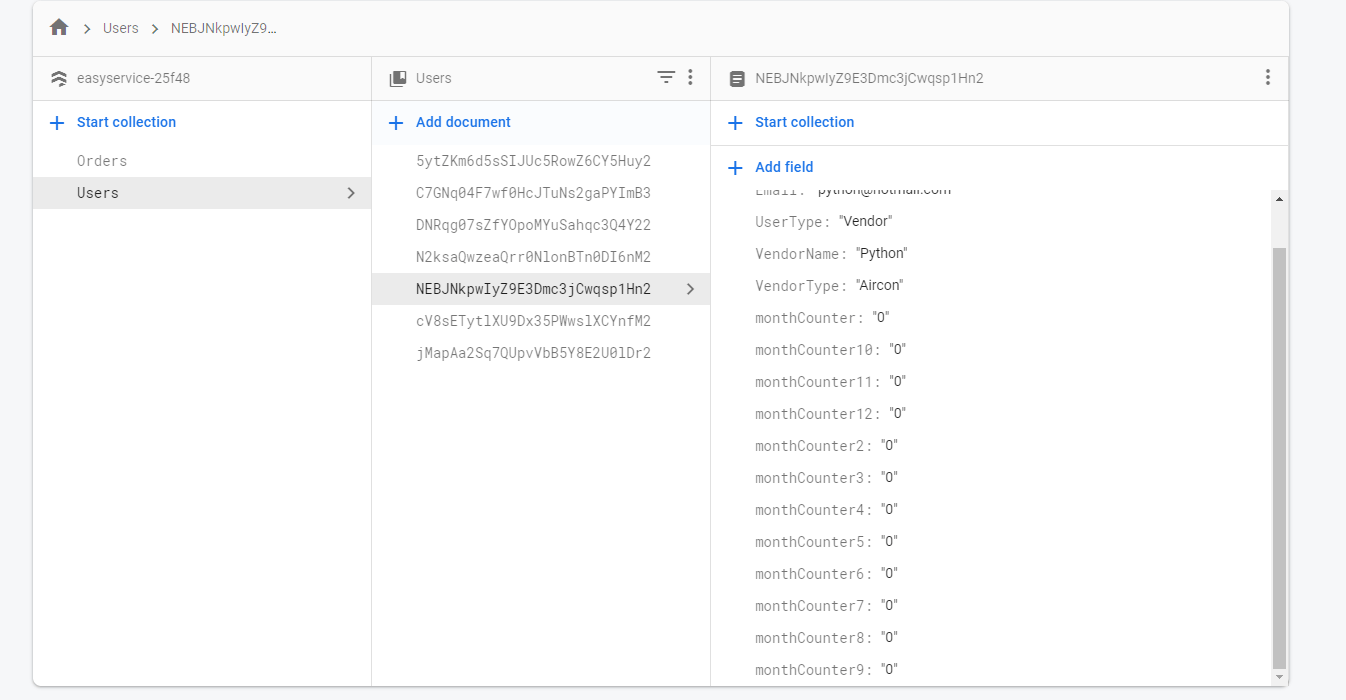Image resolution: width=1346 pixels, height=700 pixels.
Task: Click the monthCounter12 field
Action: (x=817, y=414)
